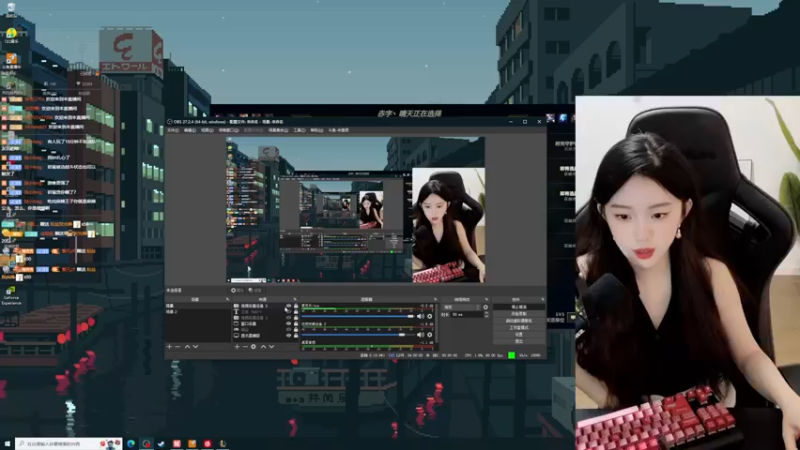
Task: Toggle visibility of first video capture source
Action: (289, 306)
